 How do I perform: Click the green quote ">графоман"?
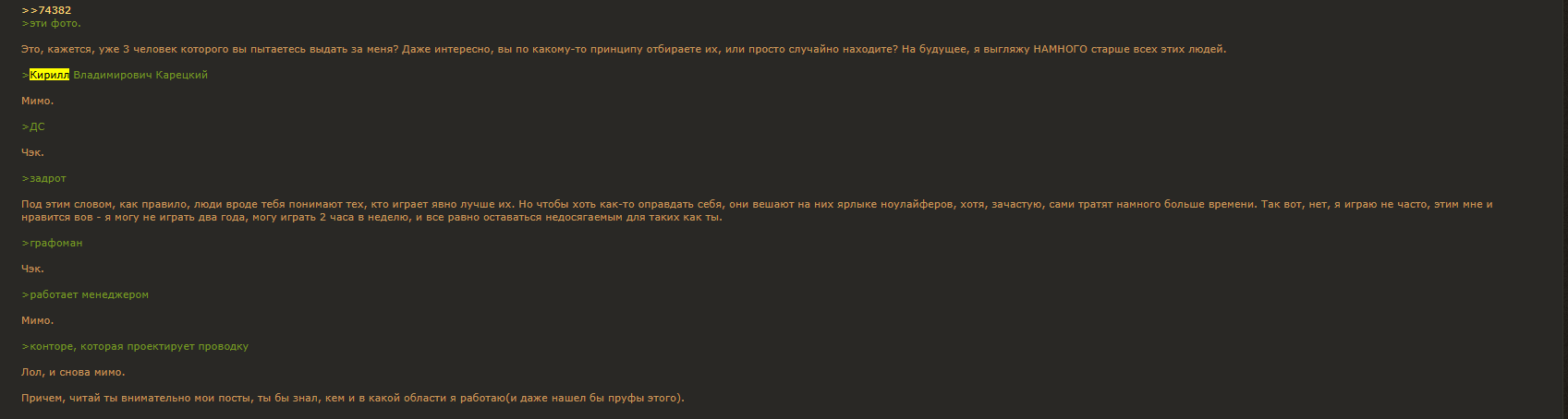click(x=52, y=243)
